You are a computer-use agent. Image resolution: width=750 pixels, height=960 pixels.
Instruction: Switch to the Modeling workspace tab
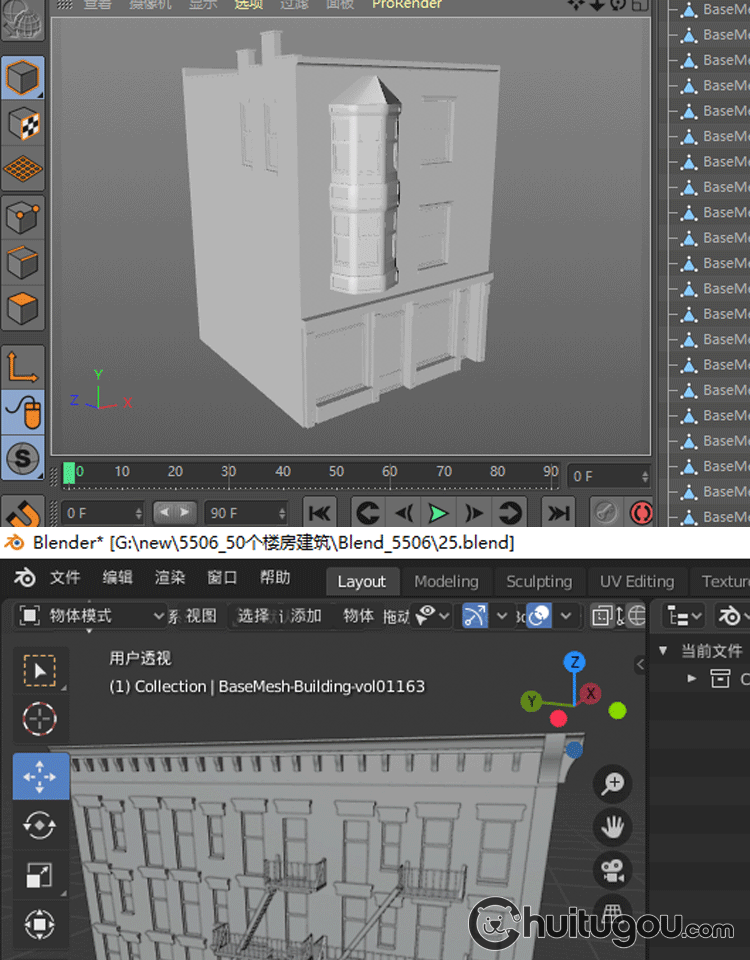pos(446,581)
